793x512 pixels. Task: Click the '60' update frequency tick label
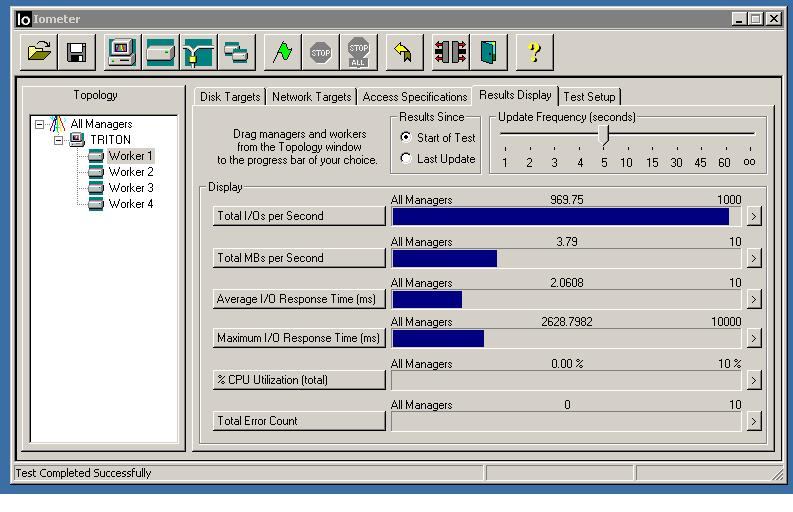pos(724,163)
